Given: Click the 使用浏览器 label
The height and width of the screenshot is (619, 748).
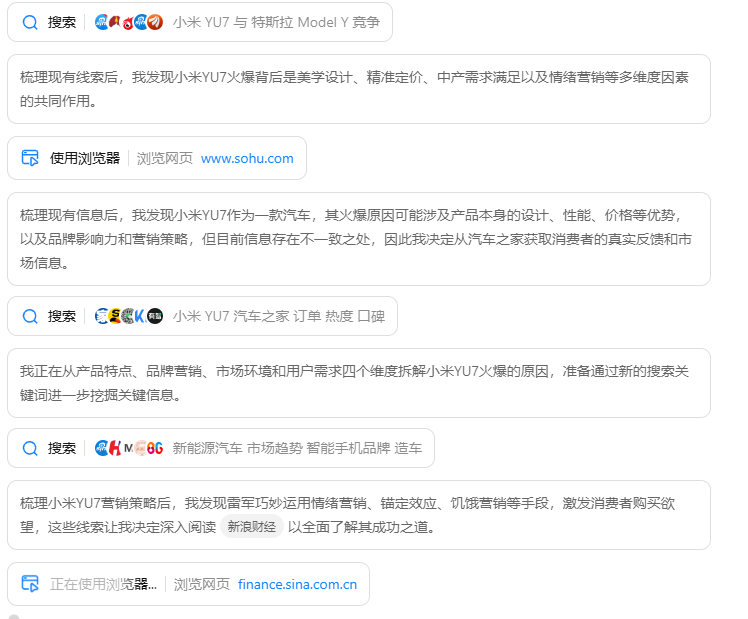Looking at the screenshot, I should pos(85,158).
